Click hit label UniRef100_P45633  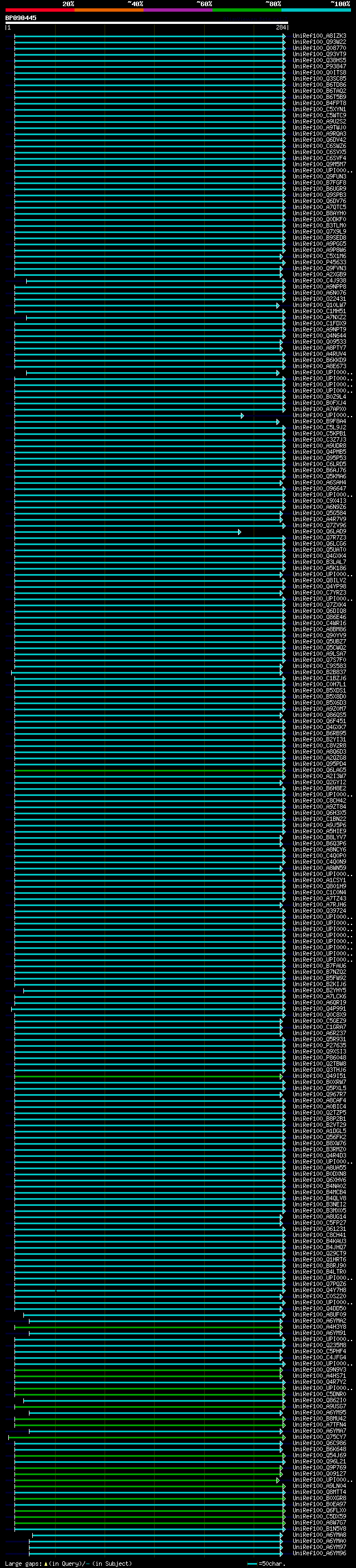point(319,263)
